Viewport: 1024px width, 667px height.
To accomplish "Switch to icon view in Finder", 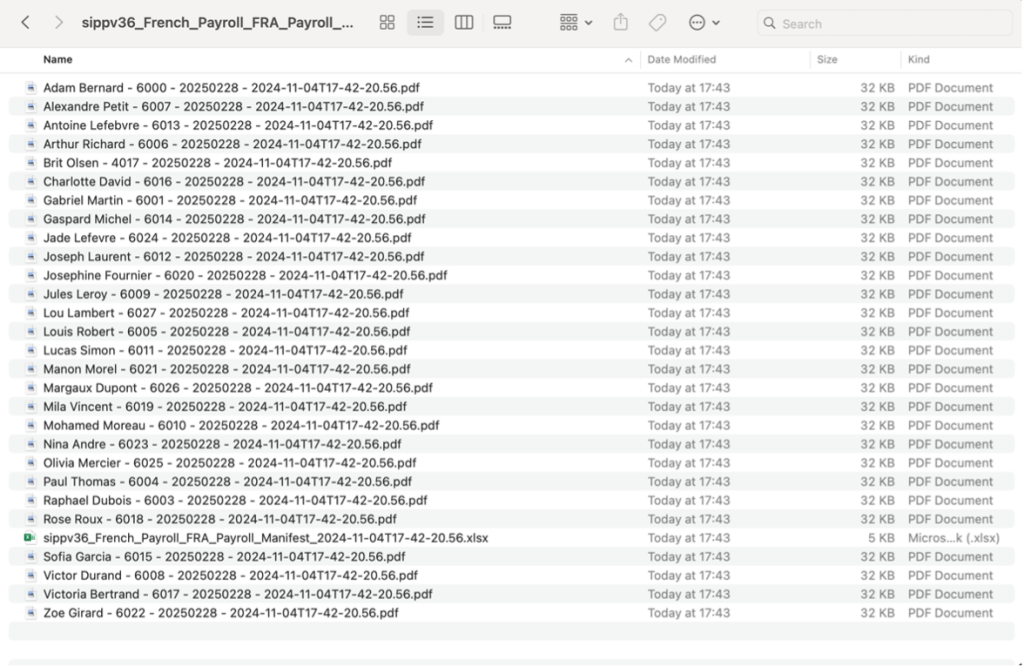I will pyautogui.click(x=387, y=22).
